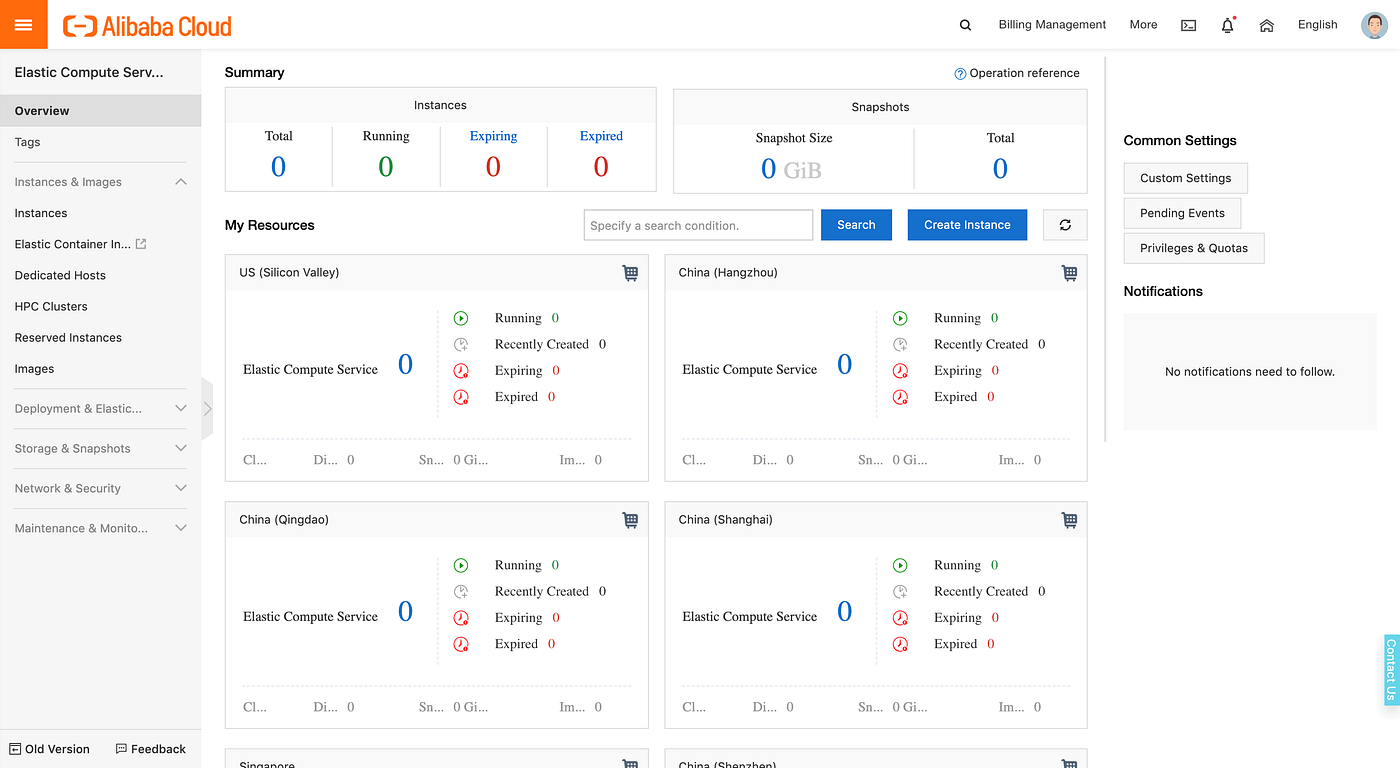Screen dimensions: 1400x768
Task: Open Elastic Container Instance in sidebar
Action: [73, 244]
